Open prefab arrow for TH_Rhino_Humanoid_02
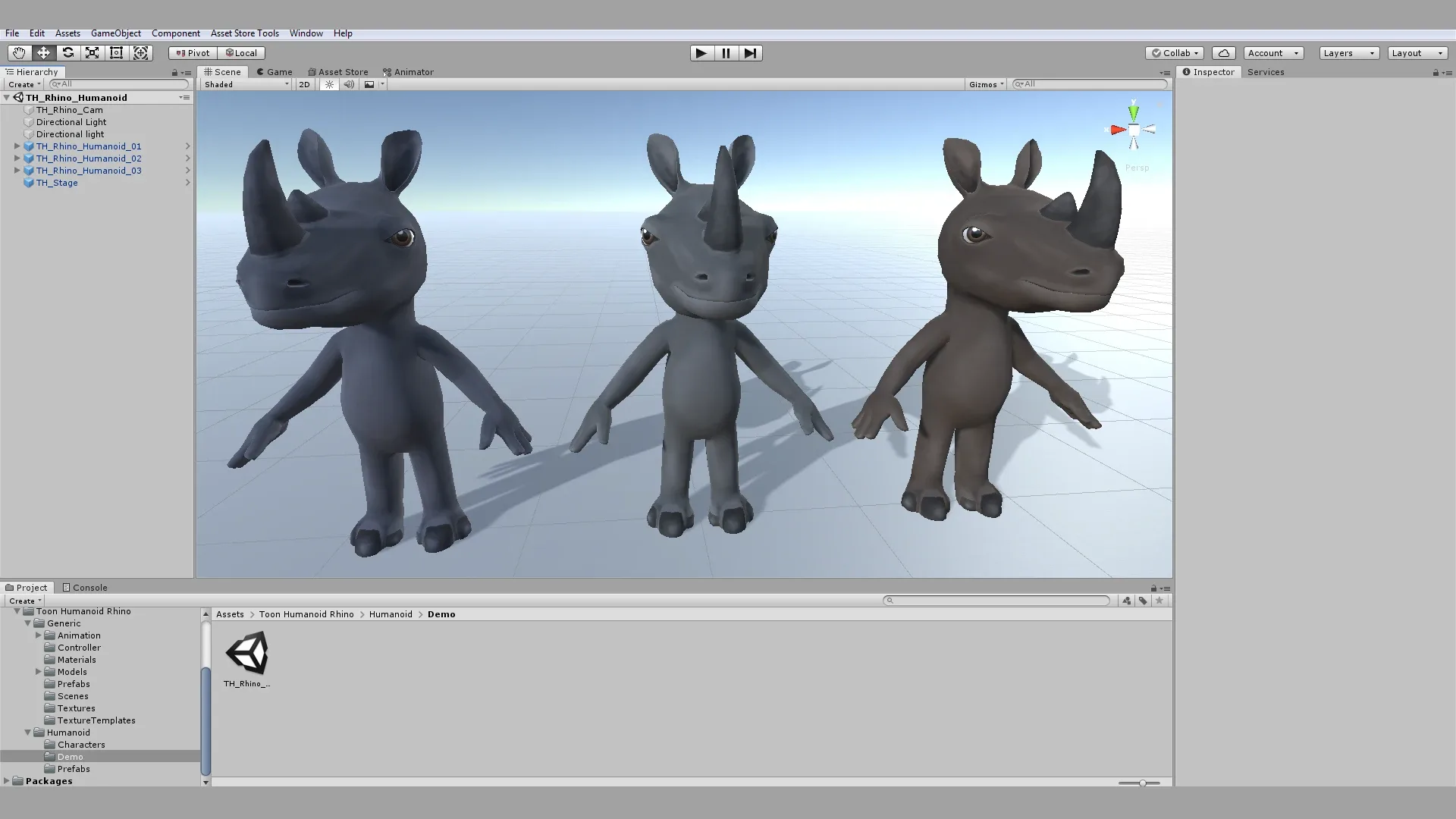The width and height of the screenshot is (1456, 819). coord(187,158)
